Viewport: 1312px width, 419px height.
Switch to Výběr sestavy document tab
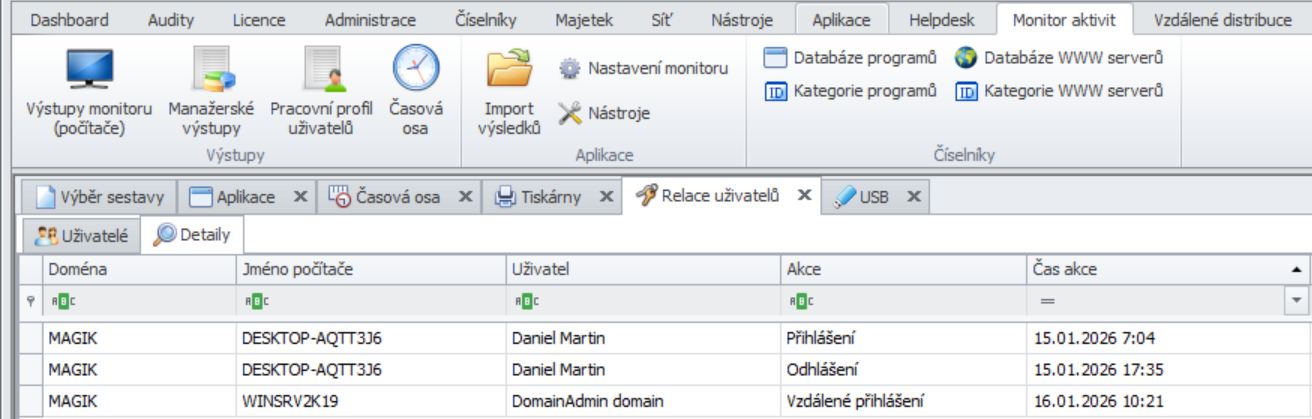pos(98,197)
